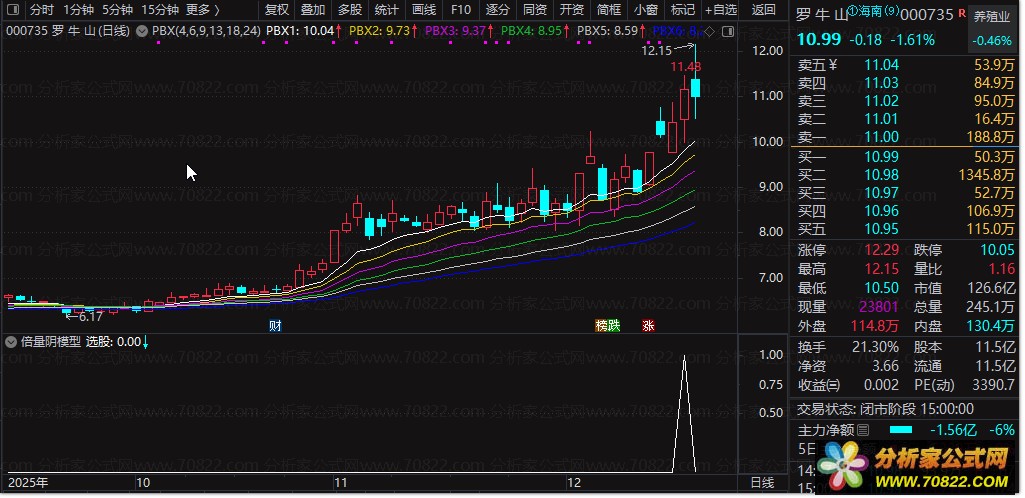Select the 卖一 ask row at 11.00

point(905,137)
